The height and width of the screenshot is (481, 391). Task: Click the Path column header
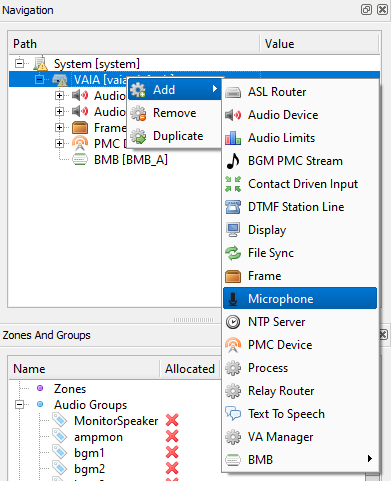(134, 44)
